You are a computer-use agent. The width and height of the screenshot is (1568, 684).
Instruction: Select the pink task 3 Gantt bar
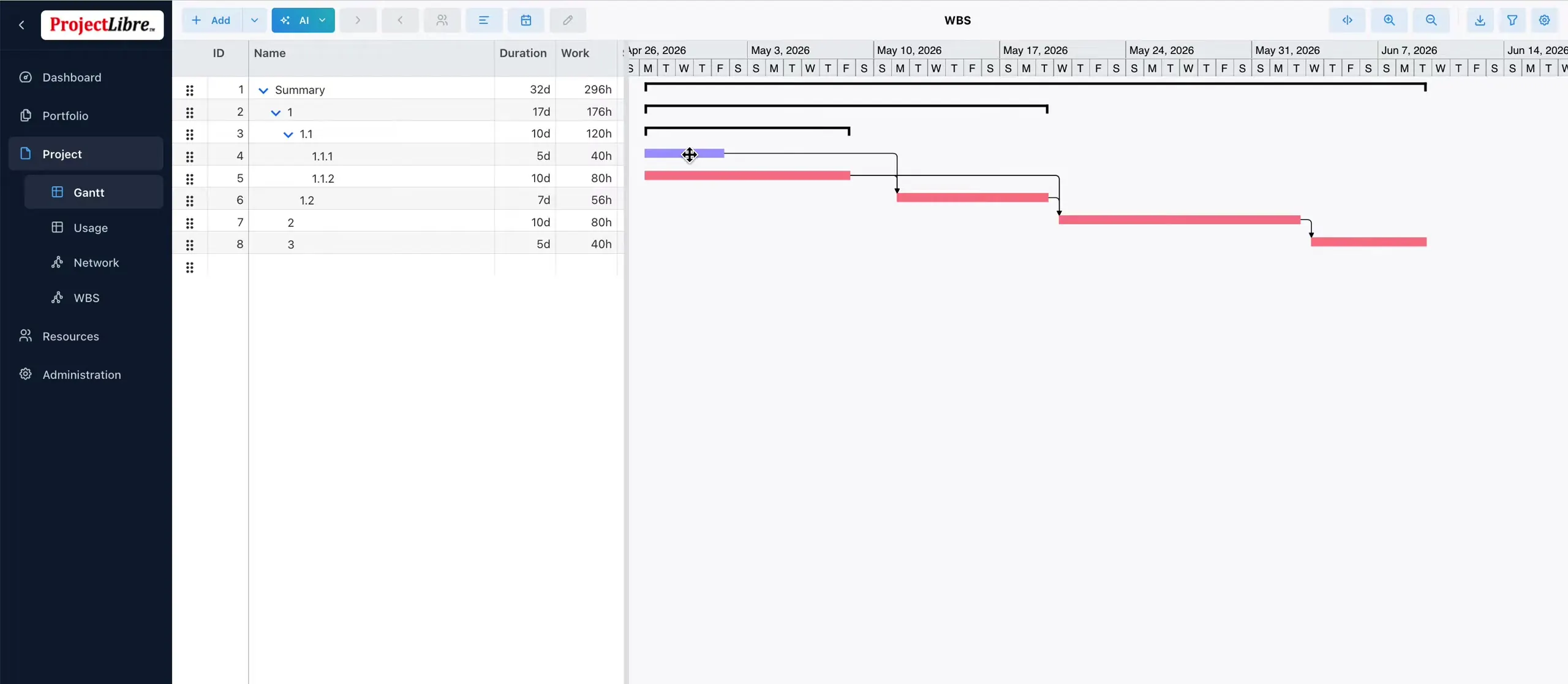pyautogui.click(x=1369, y=241)
